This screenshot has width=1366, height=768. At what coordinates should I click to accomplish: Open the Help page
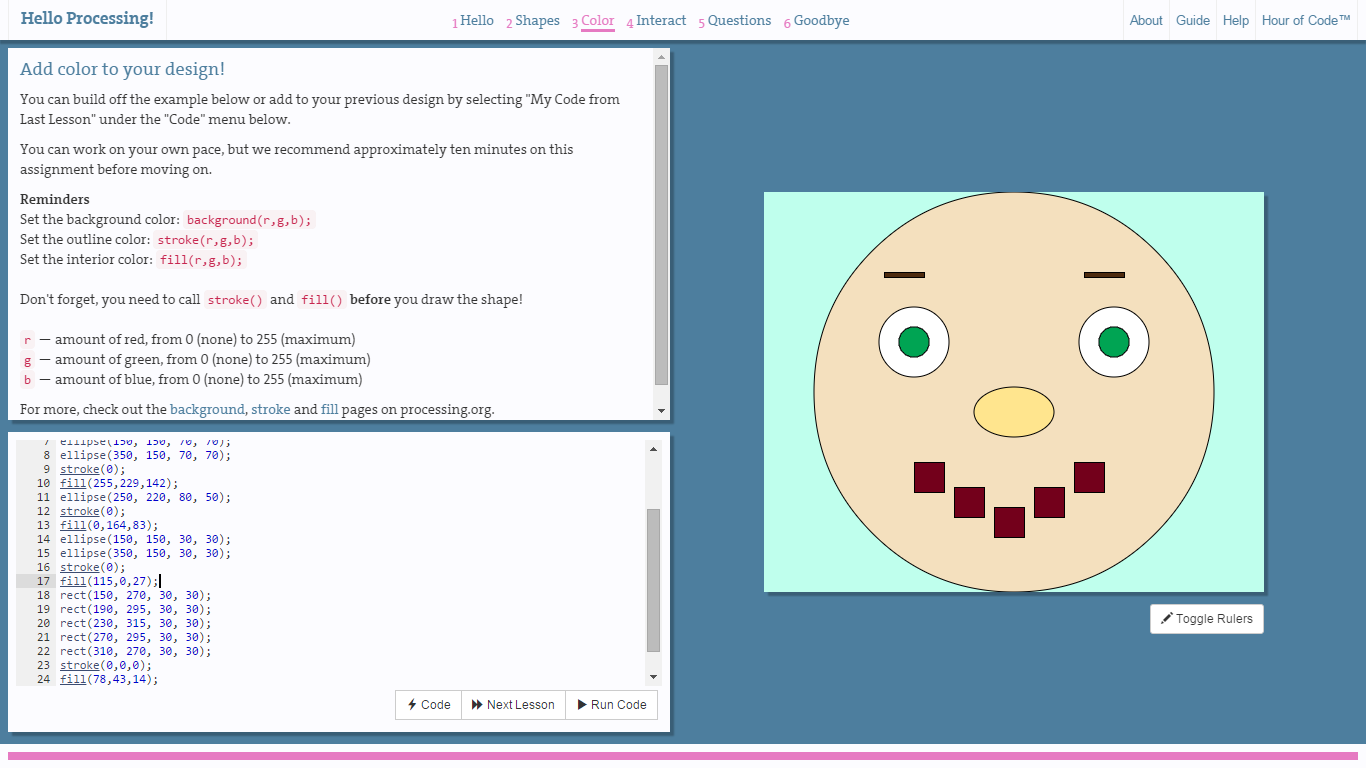[1235, 20]
